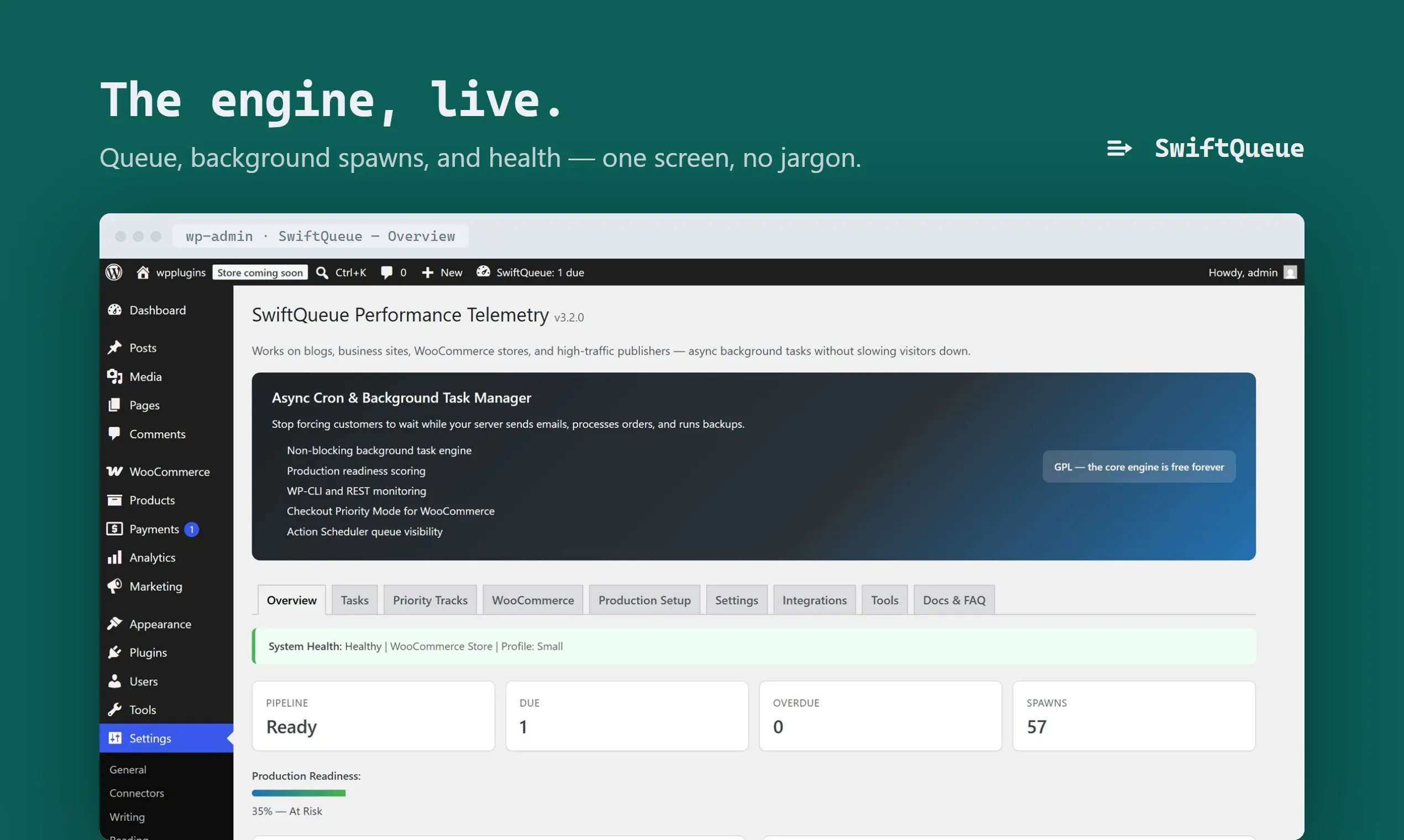1404x840 pixels.
Task: Open the Integrations tab
Action: (815, 600)
